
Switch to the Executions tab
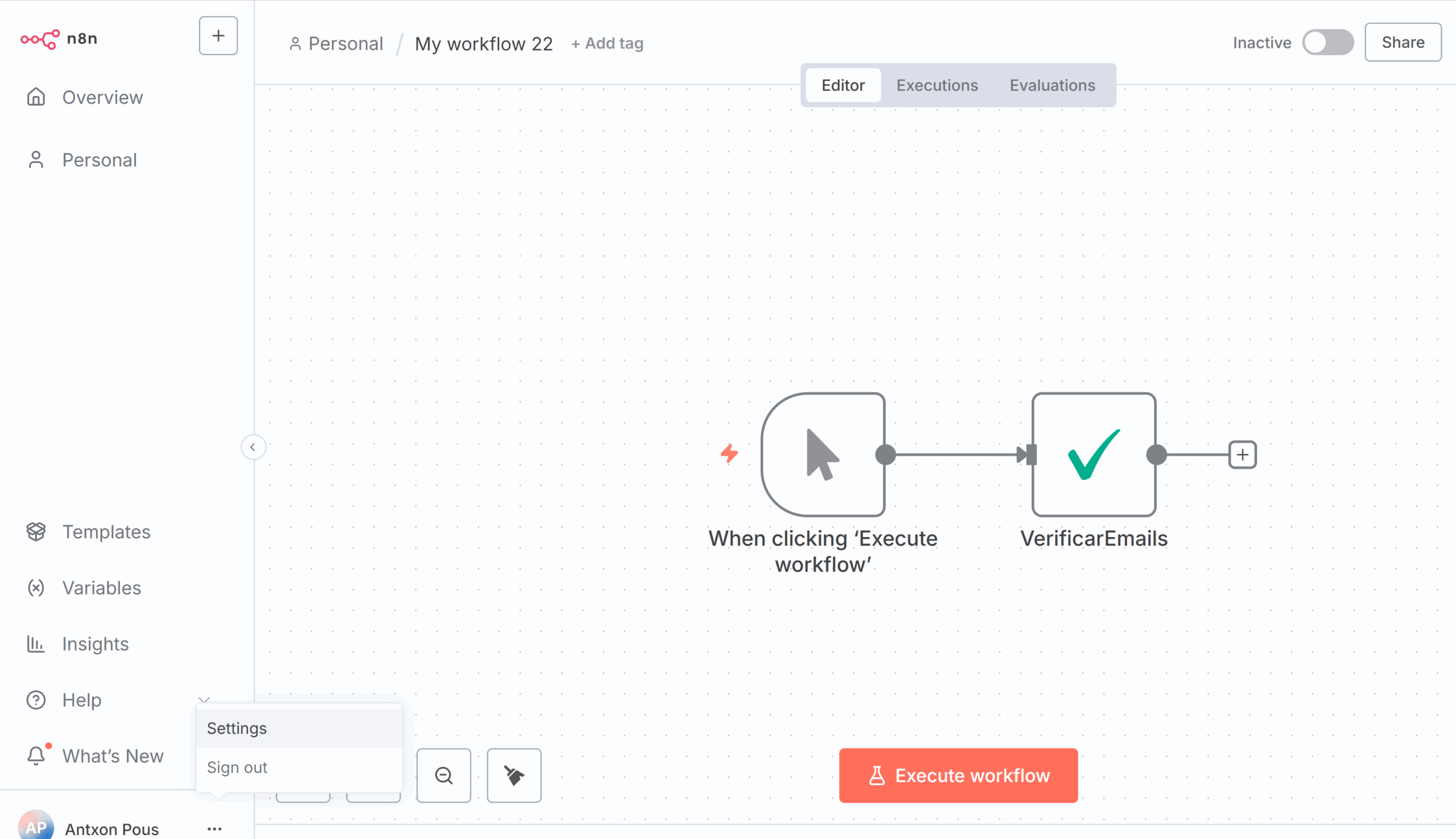coord(936,85)
